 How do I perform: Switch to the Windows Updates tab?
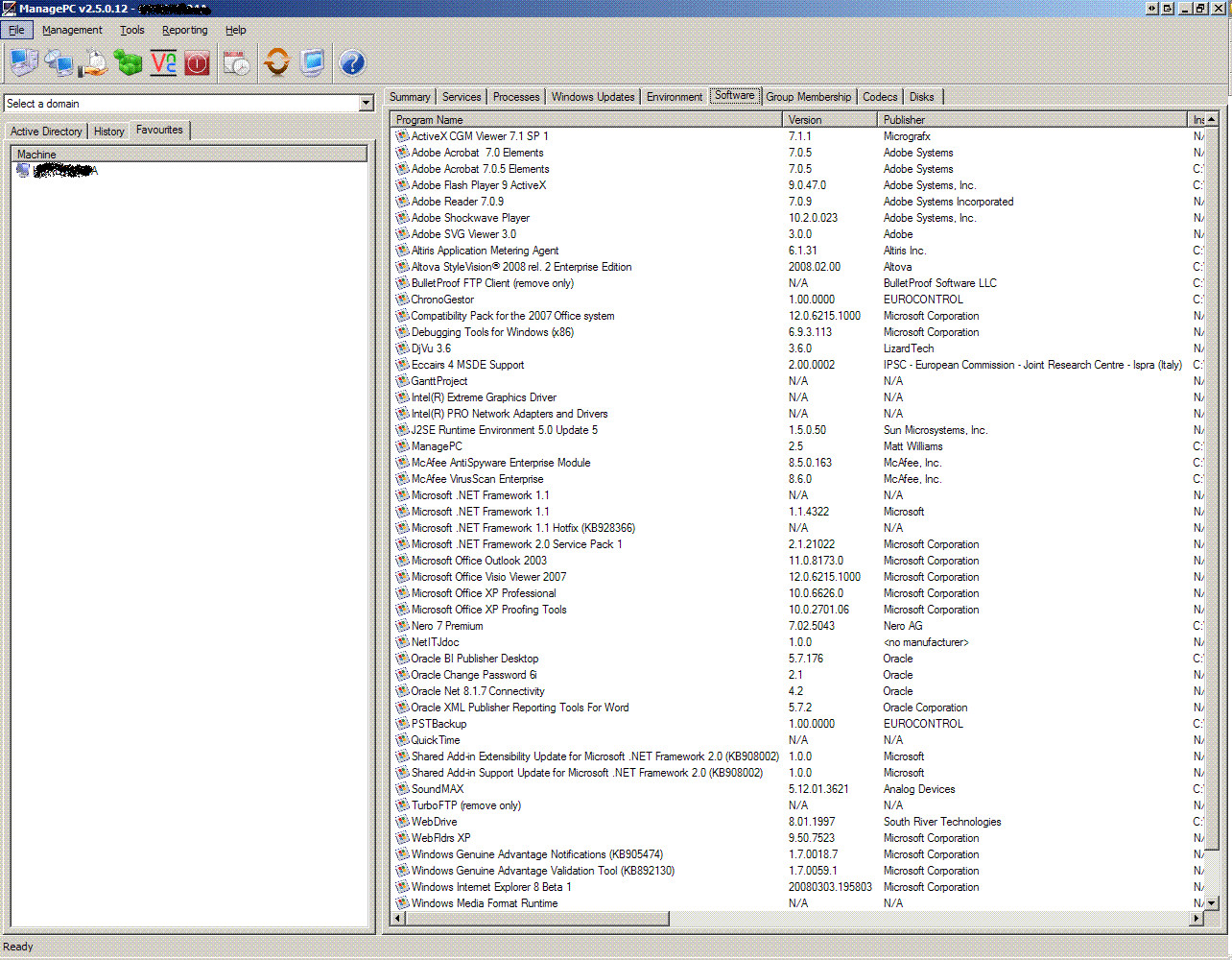(593, 97)
